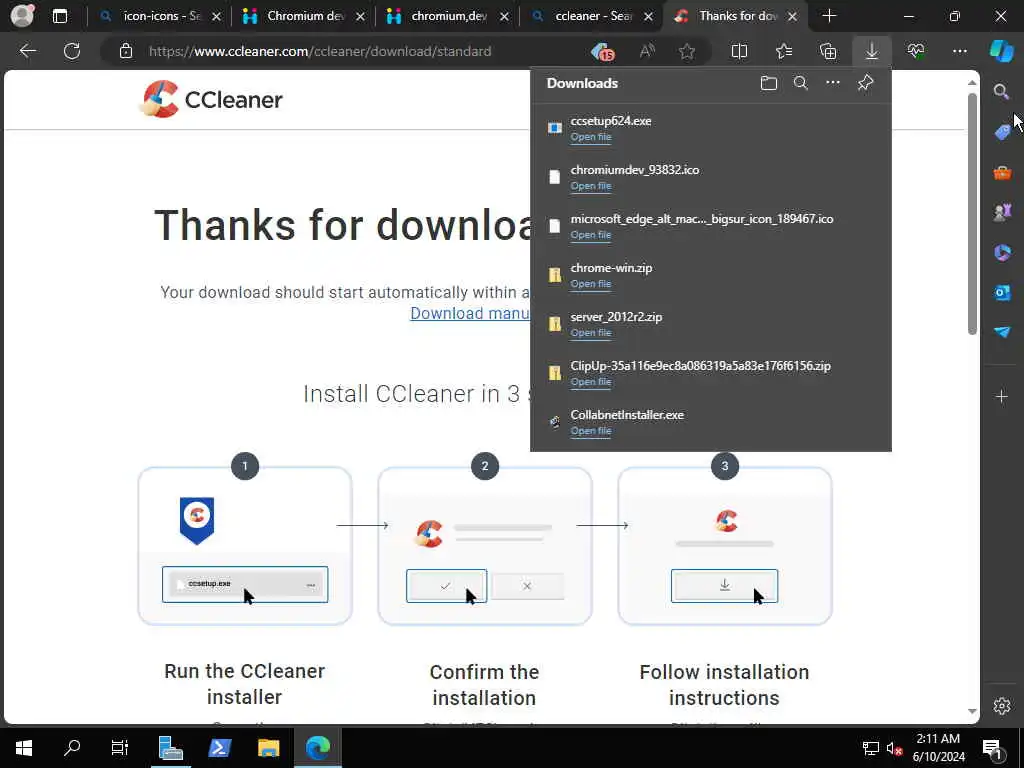Open the shopping coupons badge icon
Screen dimensions: 1024x768
(x=603, y=52)
